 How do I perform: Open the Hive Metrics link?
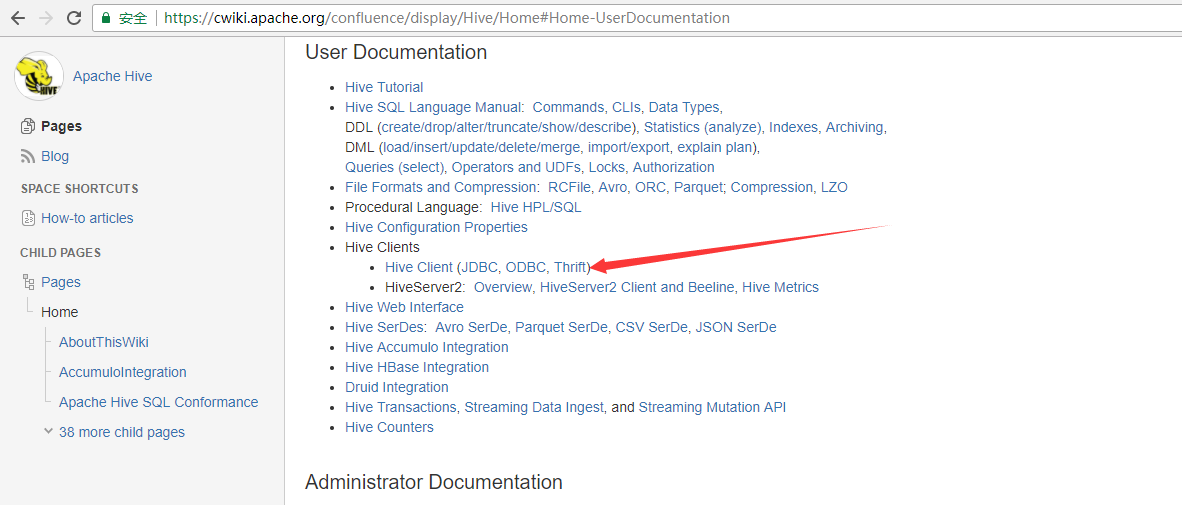[781, 287]
